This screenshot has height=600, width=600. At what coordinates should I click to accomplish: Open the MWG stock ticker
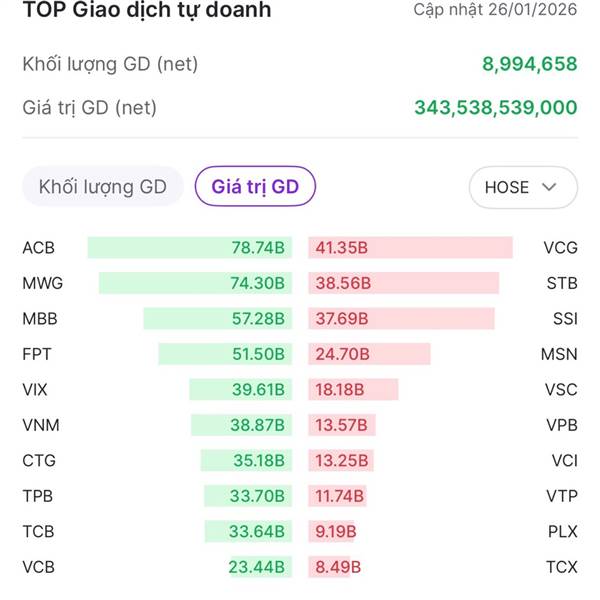click(42, 283)
